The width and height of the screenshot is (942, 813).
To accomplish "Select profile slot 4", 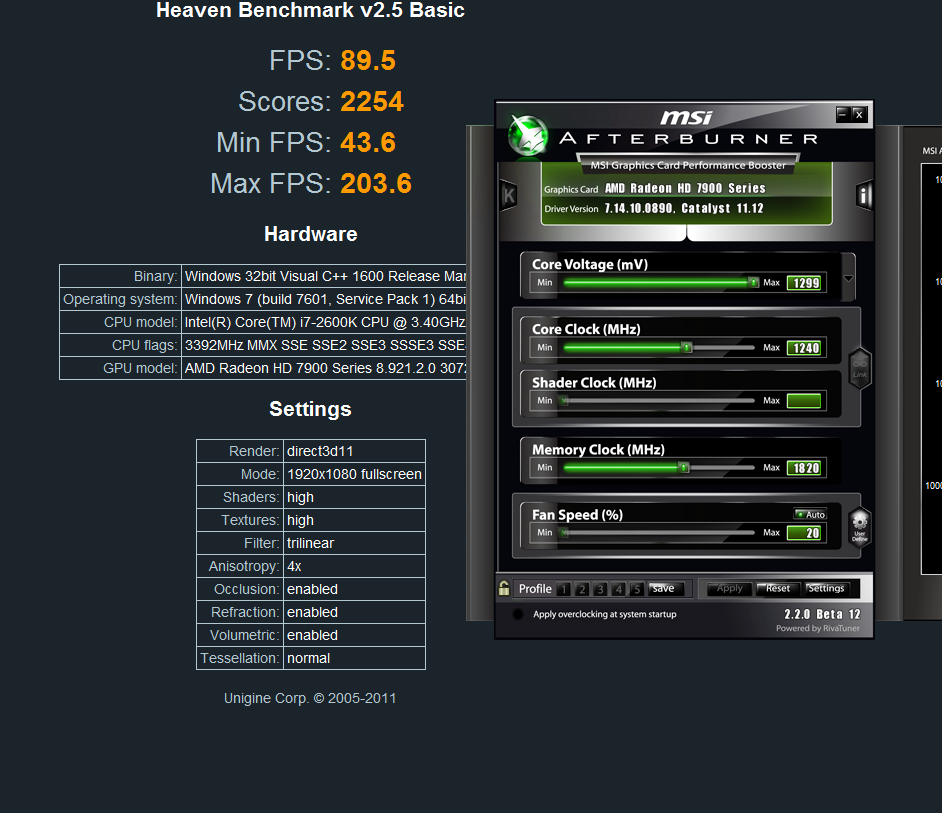I will pos(619,589).
